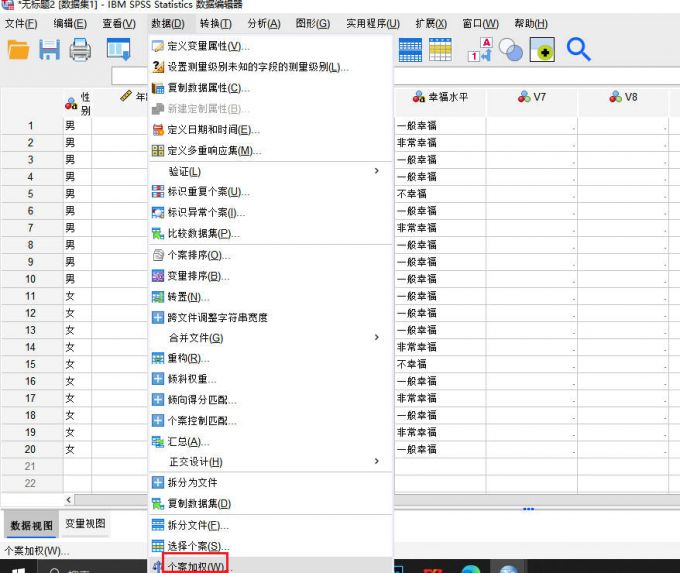The height and width of the screenshot is (573, 680).
Task: Click the Sort Variables icon
Action: [x=158, y=276]
